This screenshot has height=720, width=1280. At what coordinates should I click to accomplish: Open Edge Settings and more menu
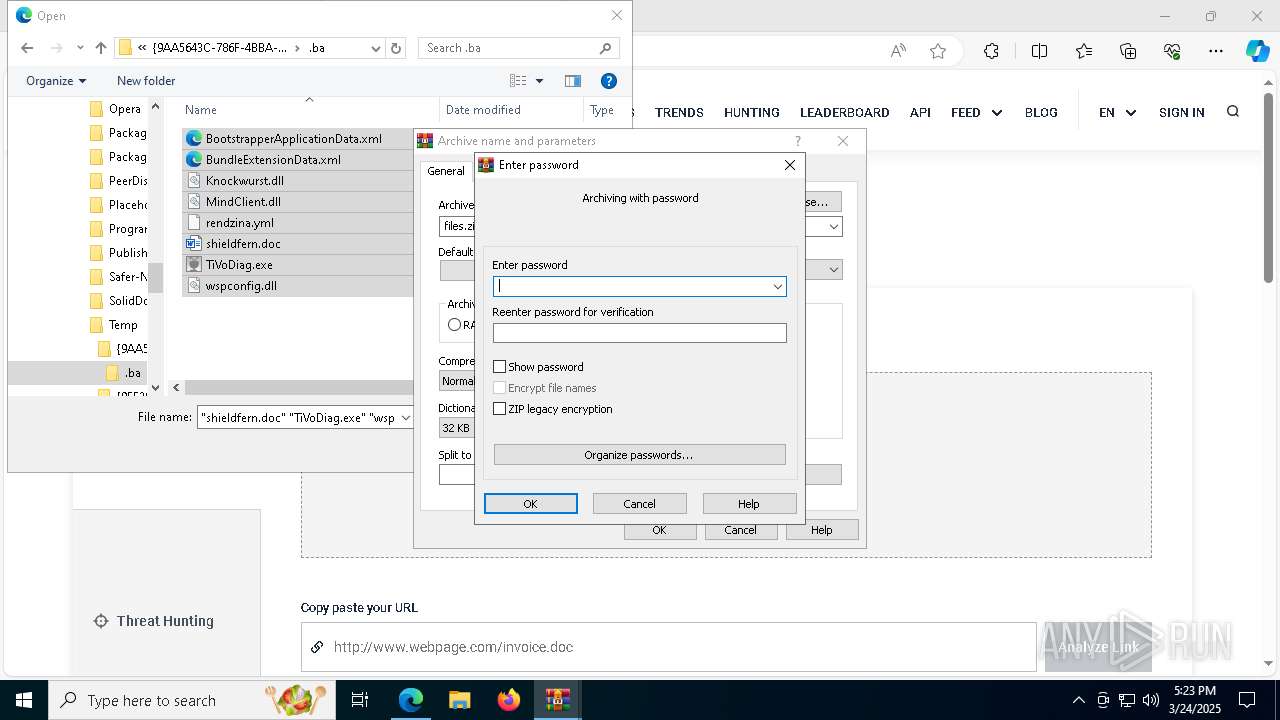coord(1216,51)
